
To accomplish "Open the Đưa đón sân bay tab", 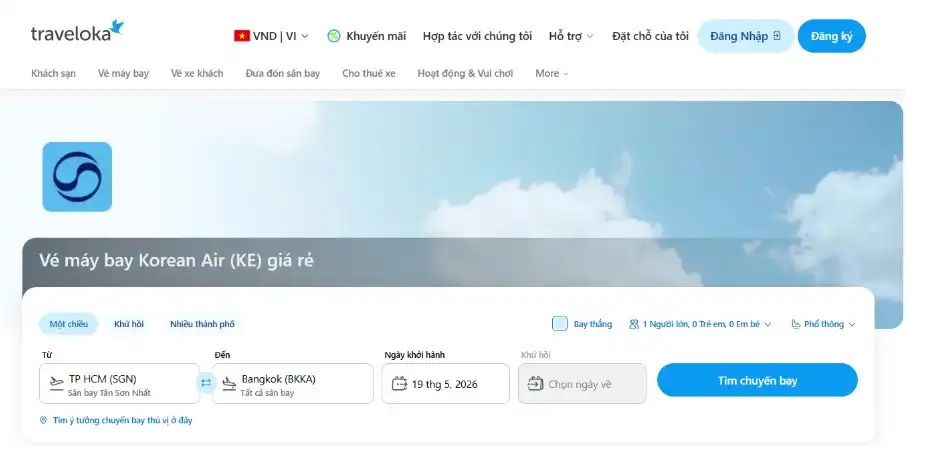I will pyautogui.click(x=283, y=73).
